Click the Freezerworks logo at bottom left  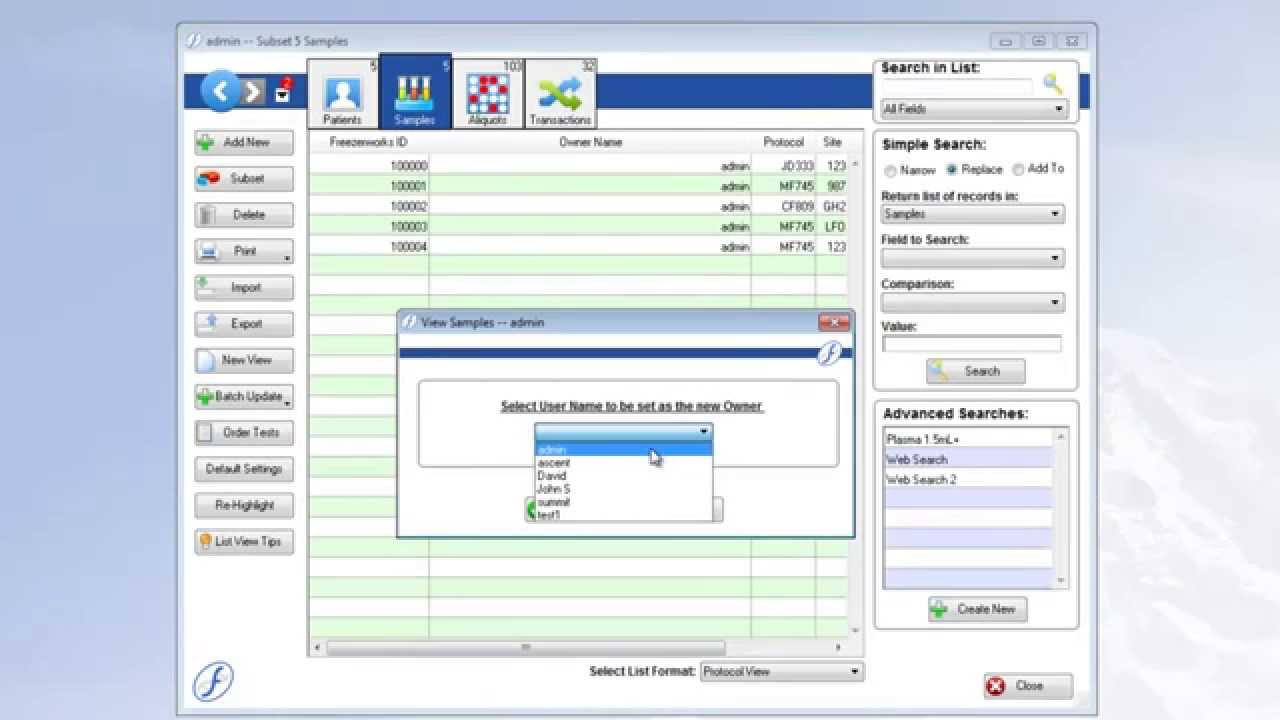pos(213,682)
